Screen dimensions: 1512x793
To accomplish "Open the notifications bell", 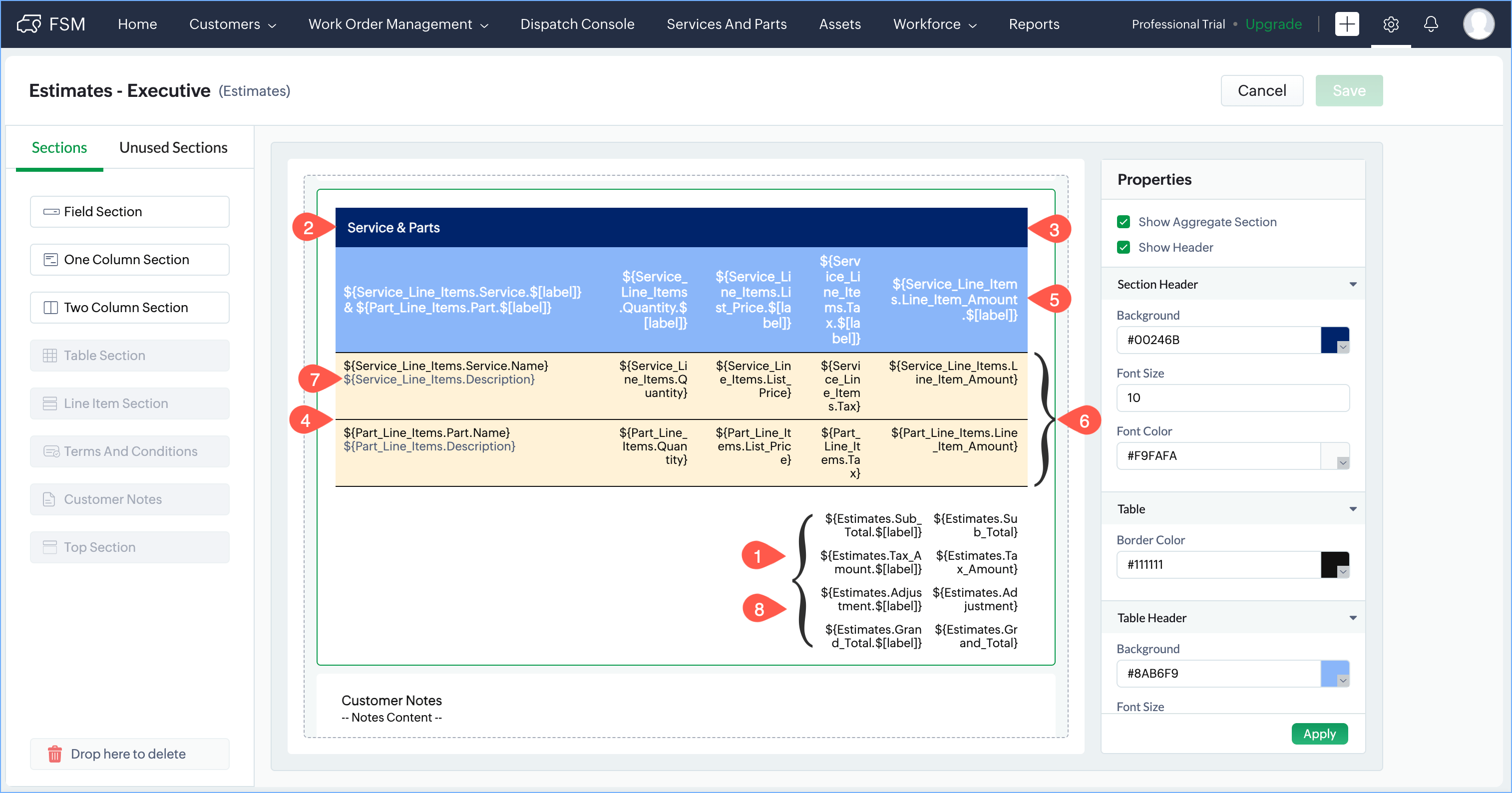I will pyautogui.click(x=1431, y=24).
